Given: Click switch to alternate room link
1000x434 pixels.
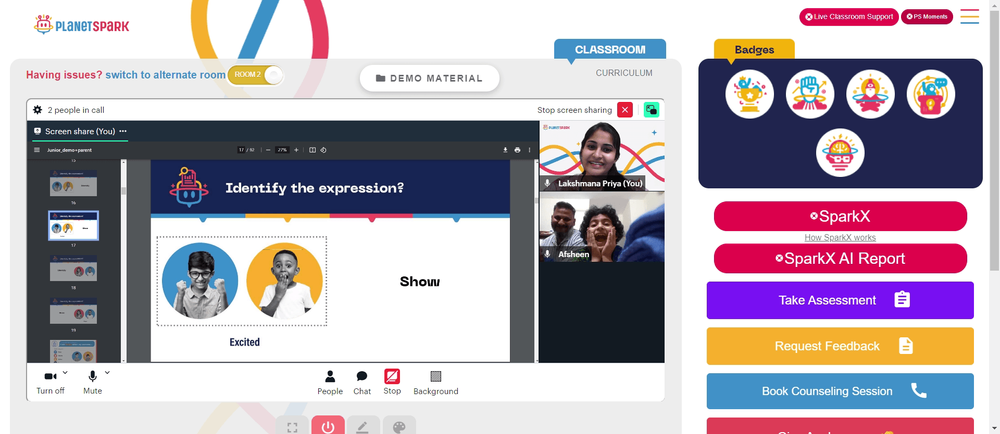Looking at the screenshot, I should coord(165,75).
